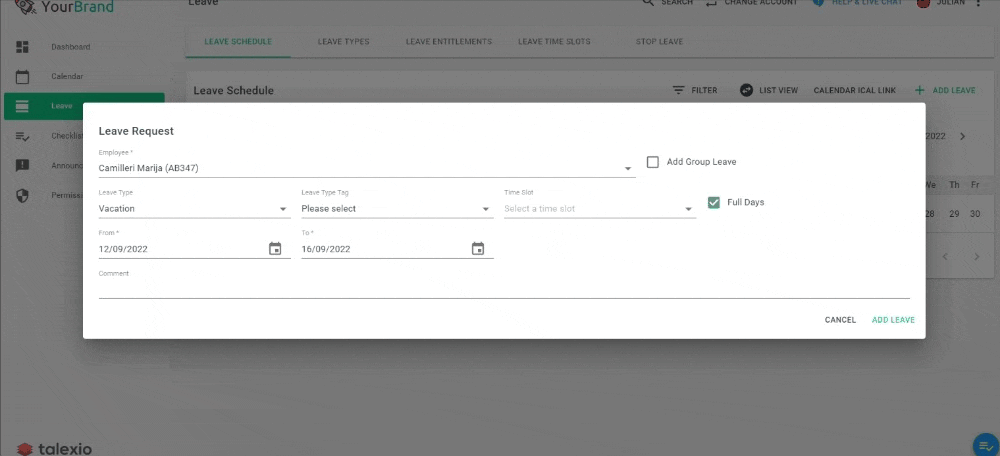The height and width of the screenshot is (456, 1000).
Task: Click day 30 in the schedule header
Action: pyautogui.click(x=975, y=214)
